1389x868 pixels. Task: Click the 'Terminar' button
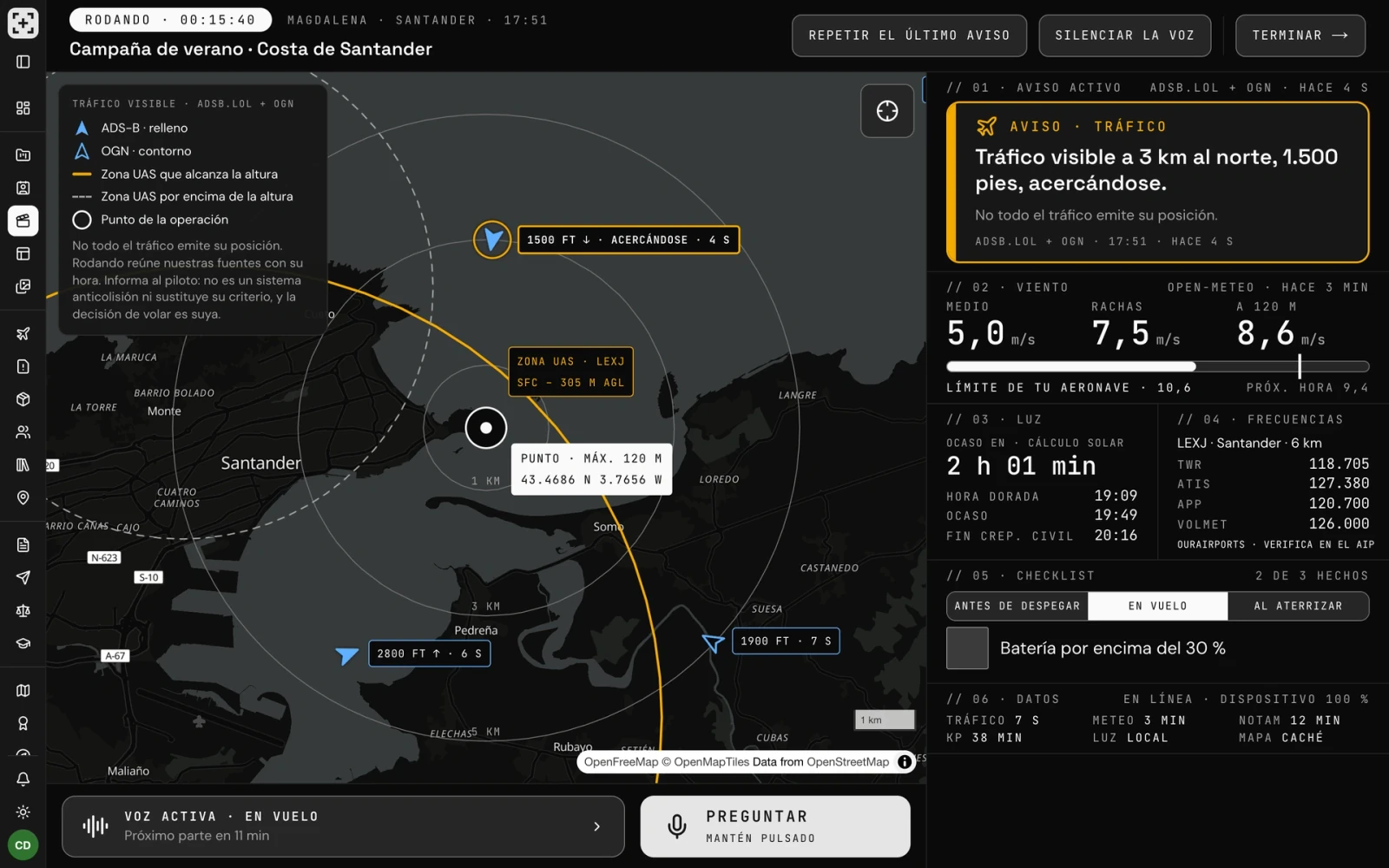click(x=1300, y=36)
